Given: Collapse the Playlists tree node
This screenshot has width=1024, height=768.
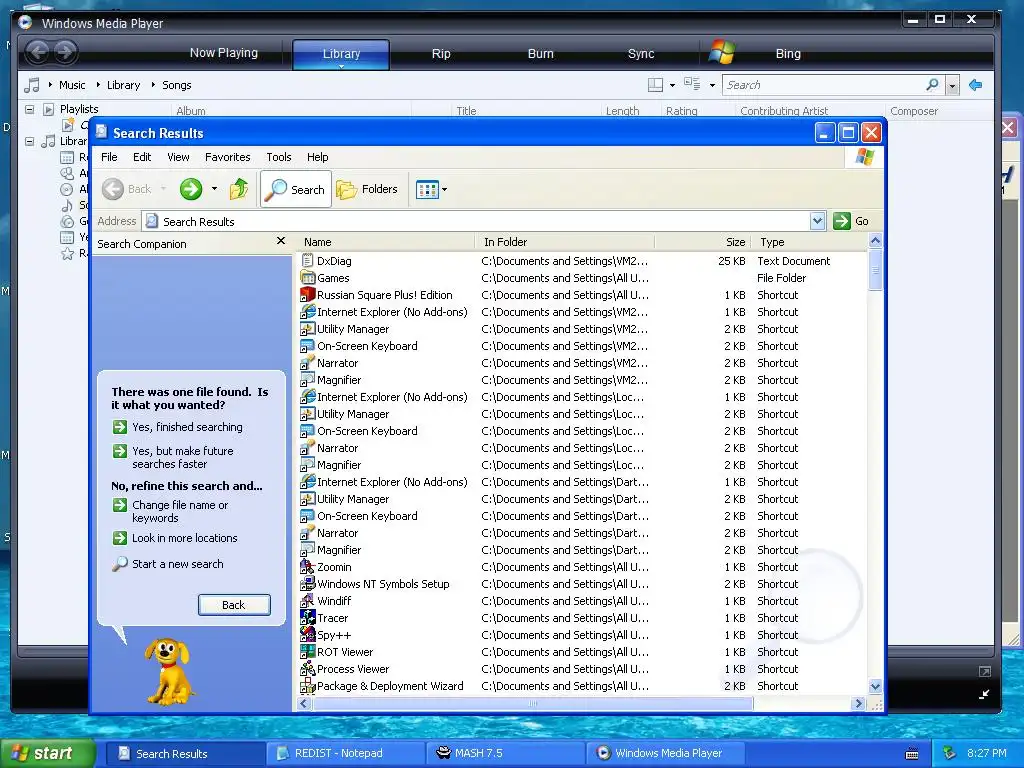Looking at the screenshot, I should click(x=29, y=109).
